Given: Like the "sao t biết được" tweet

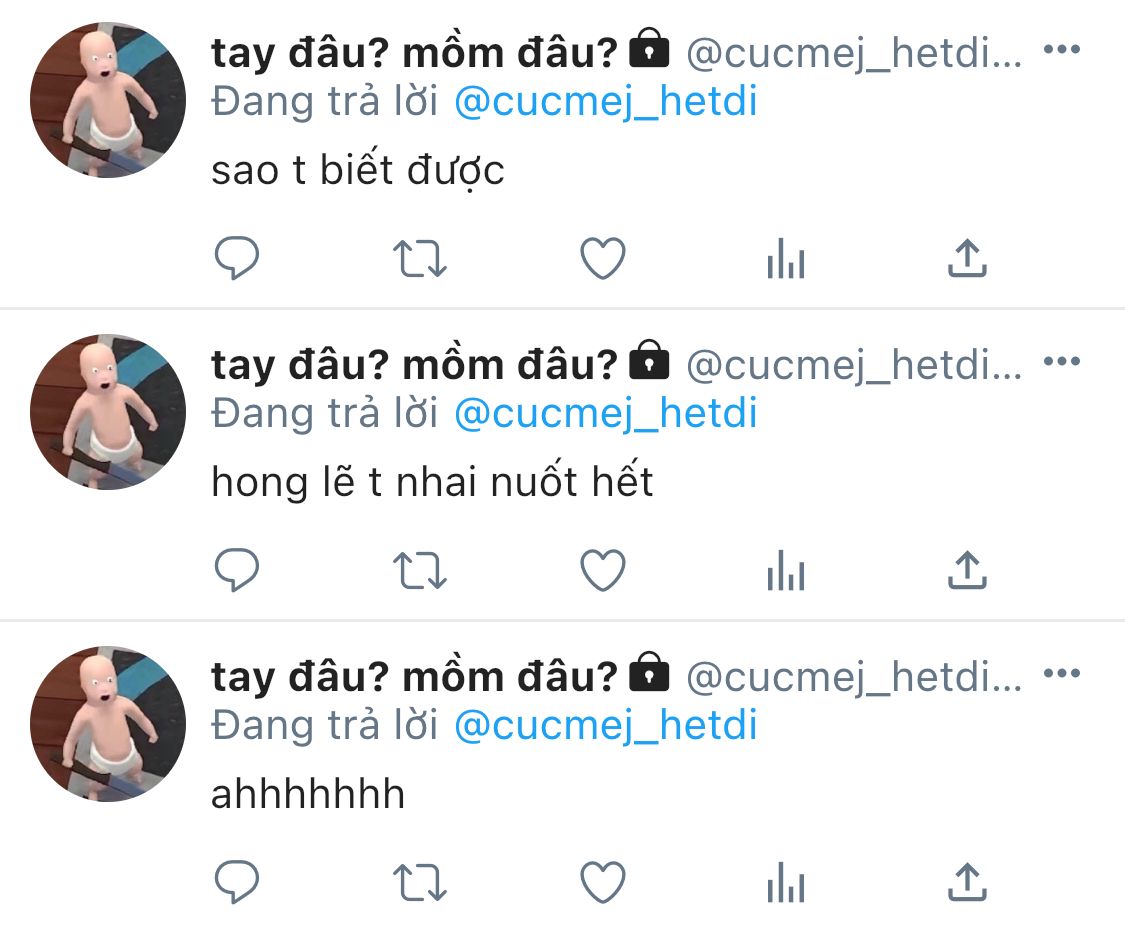Looking at the screenshot, I should pos(603,259).
